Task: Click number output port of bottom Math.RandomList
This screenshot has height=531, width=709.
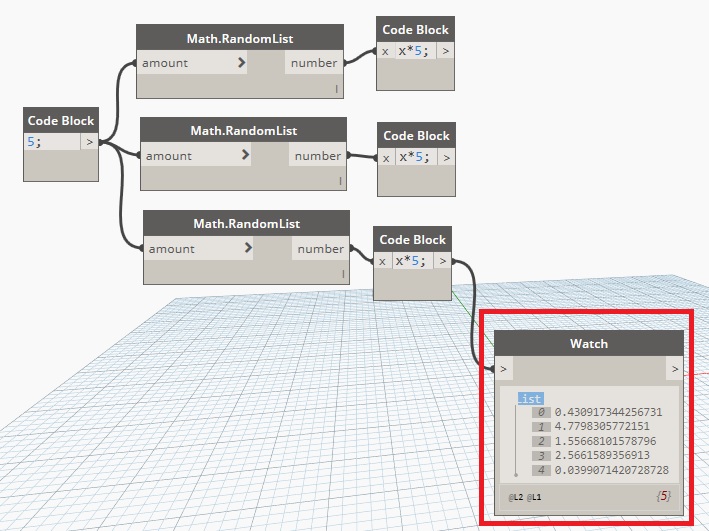Action: click(x=320, y=249)
